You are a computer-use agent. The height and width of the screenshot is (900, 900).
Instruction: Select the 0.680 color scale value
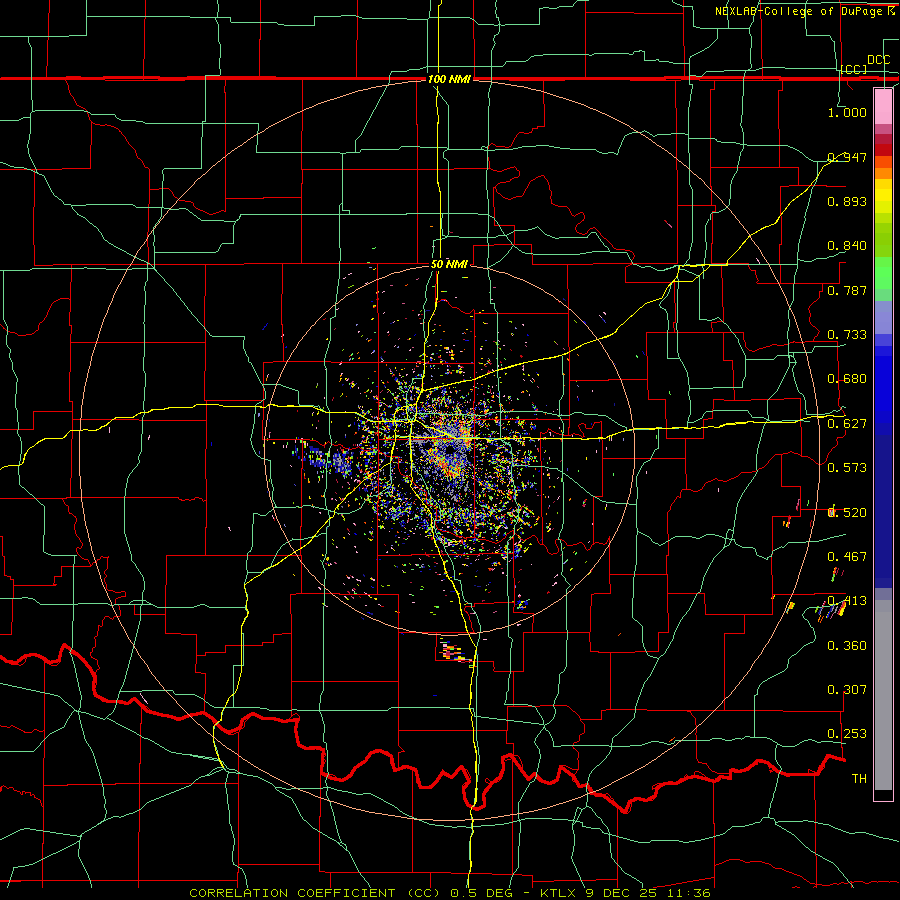847,379
